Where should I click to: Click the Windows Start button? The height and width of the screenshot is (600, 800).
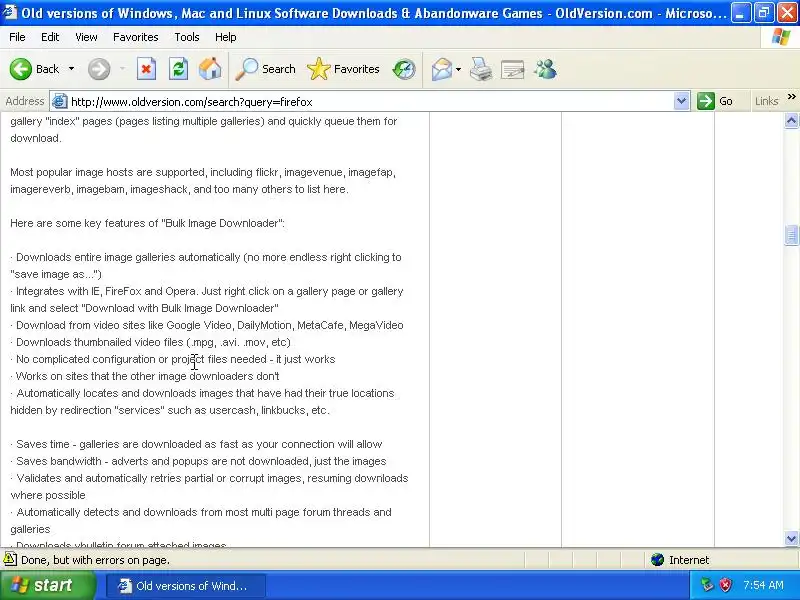(47, 585)
